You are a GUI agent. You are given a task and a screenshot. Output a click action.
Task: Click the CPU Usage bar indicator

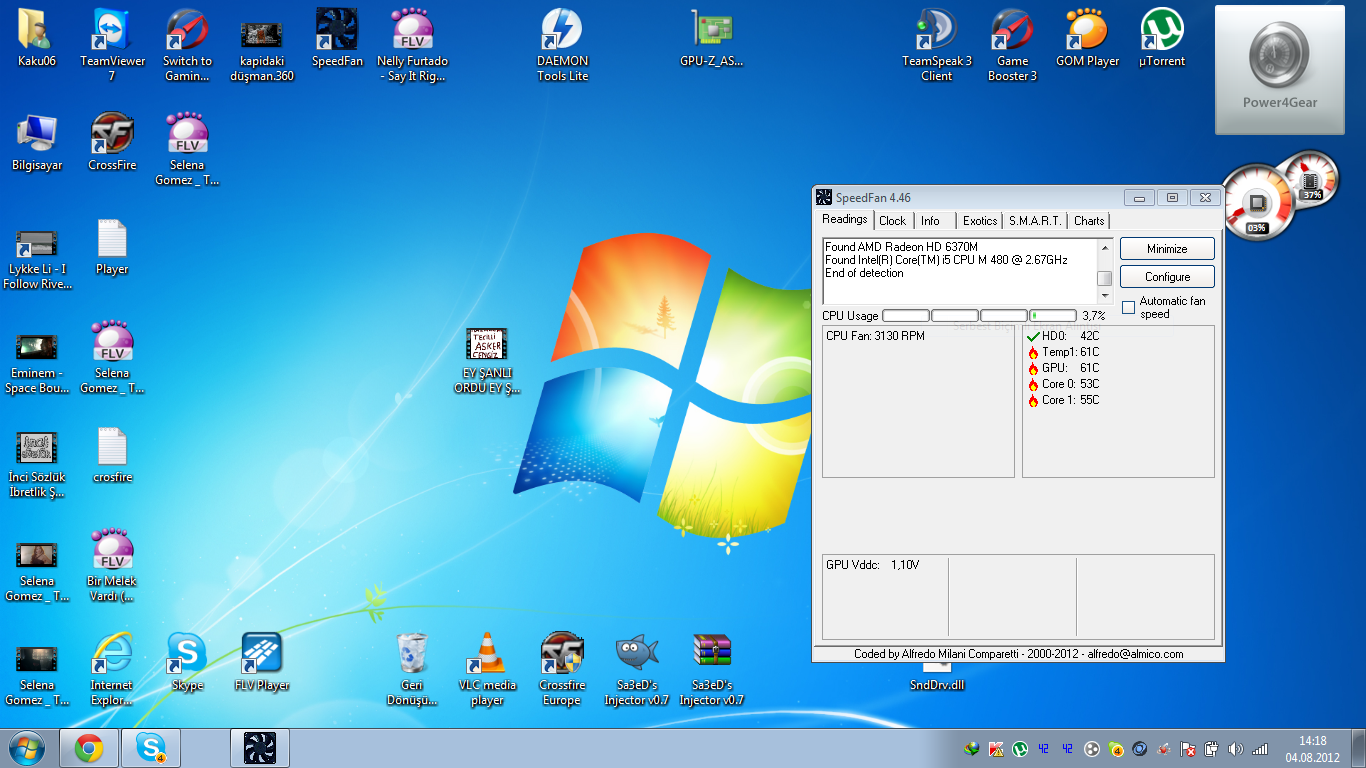coord(979,316)
